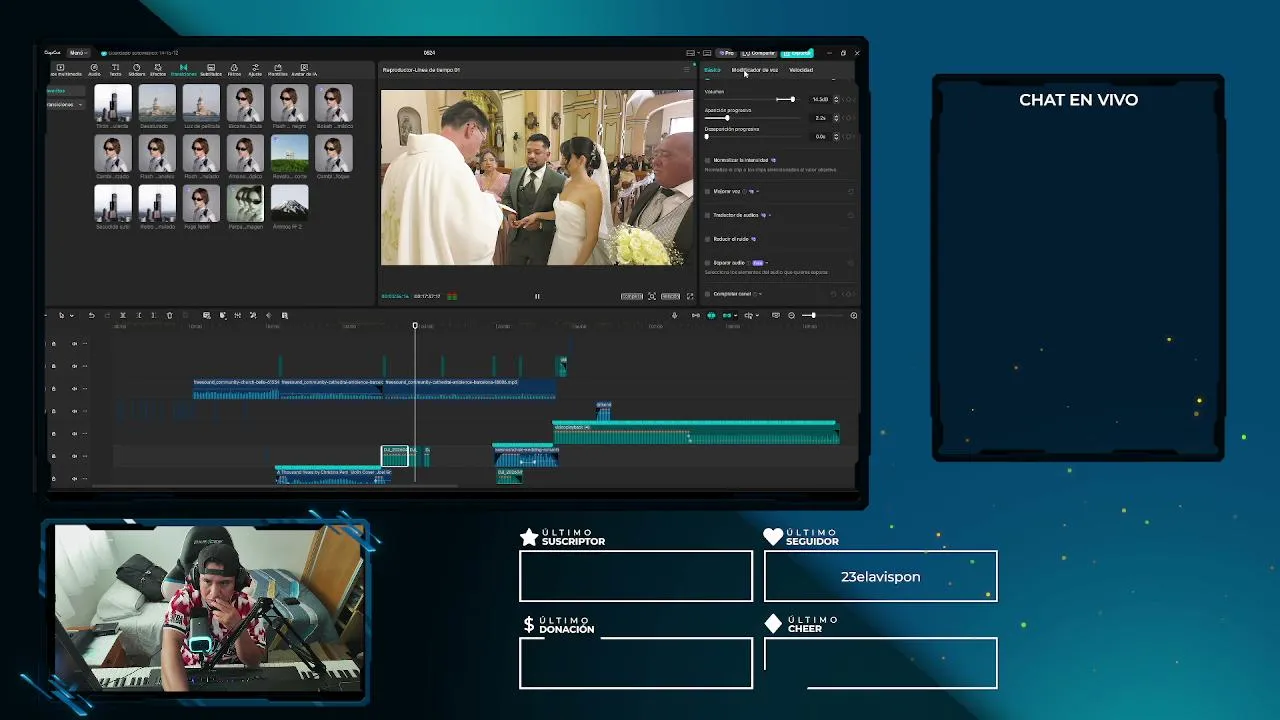Open the Efectos panel
This screenshot has height=720, width=1280.
click(158, 70)
